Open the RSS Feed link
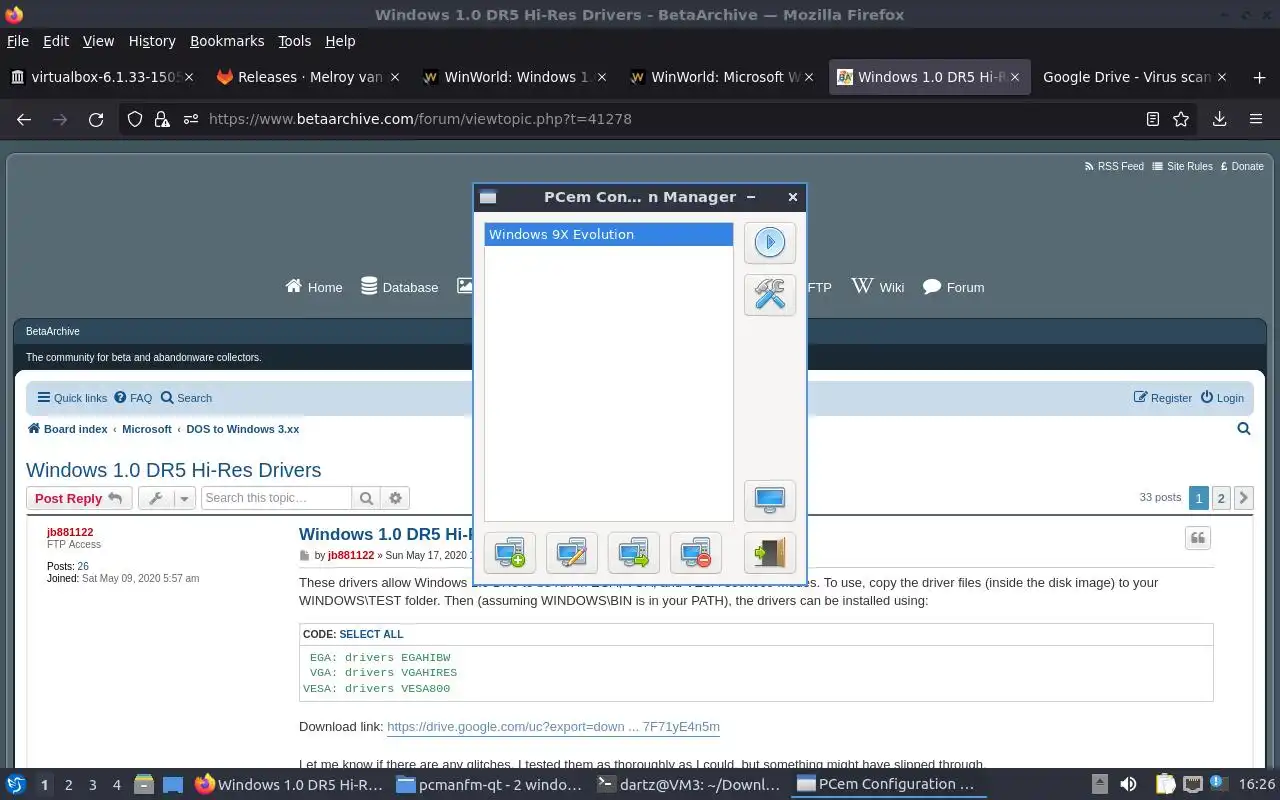Screen dimensions: 1280x800 coord(1113,166)
